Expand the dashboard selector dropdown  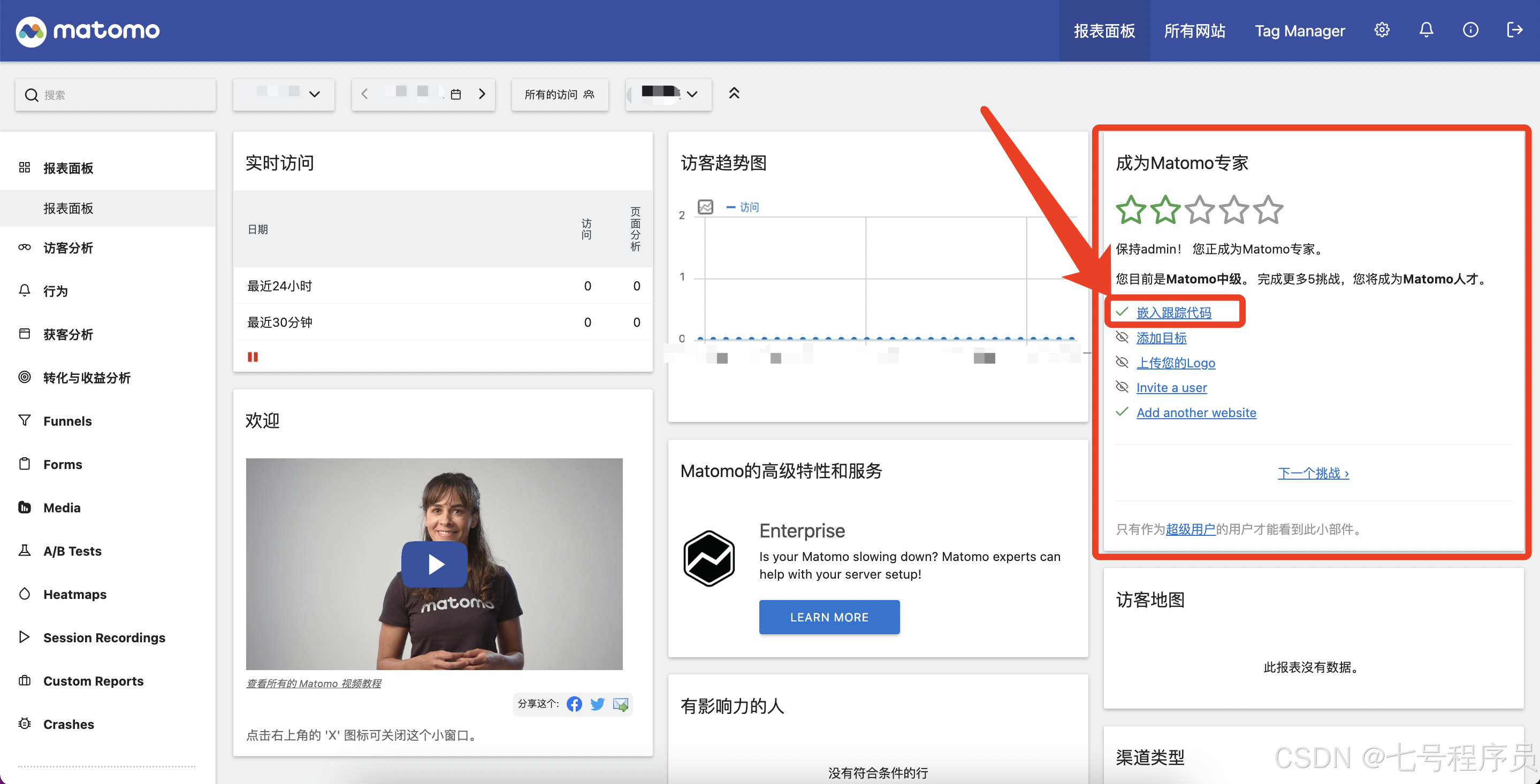(668, 94)
